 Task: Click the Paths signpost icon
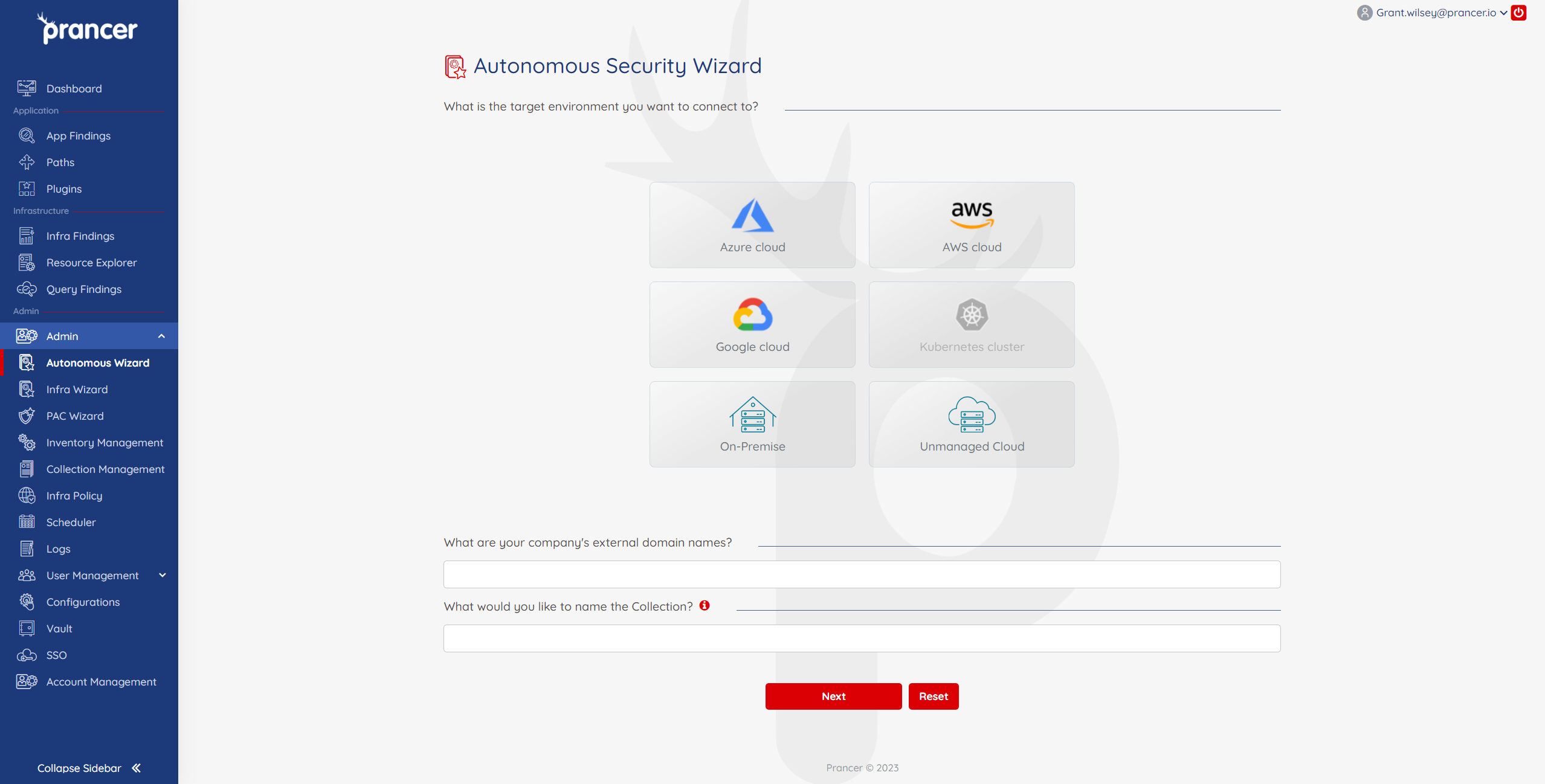(x=27, y=162)
